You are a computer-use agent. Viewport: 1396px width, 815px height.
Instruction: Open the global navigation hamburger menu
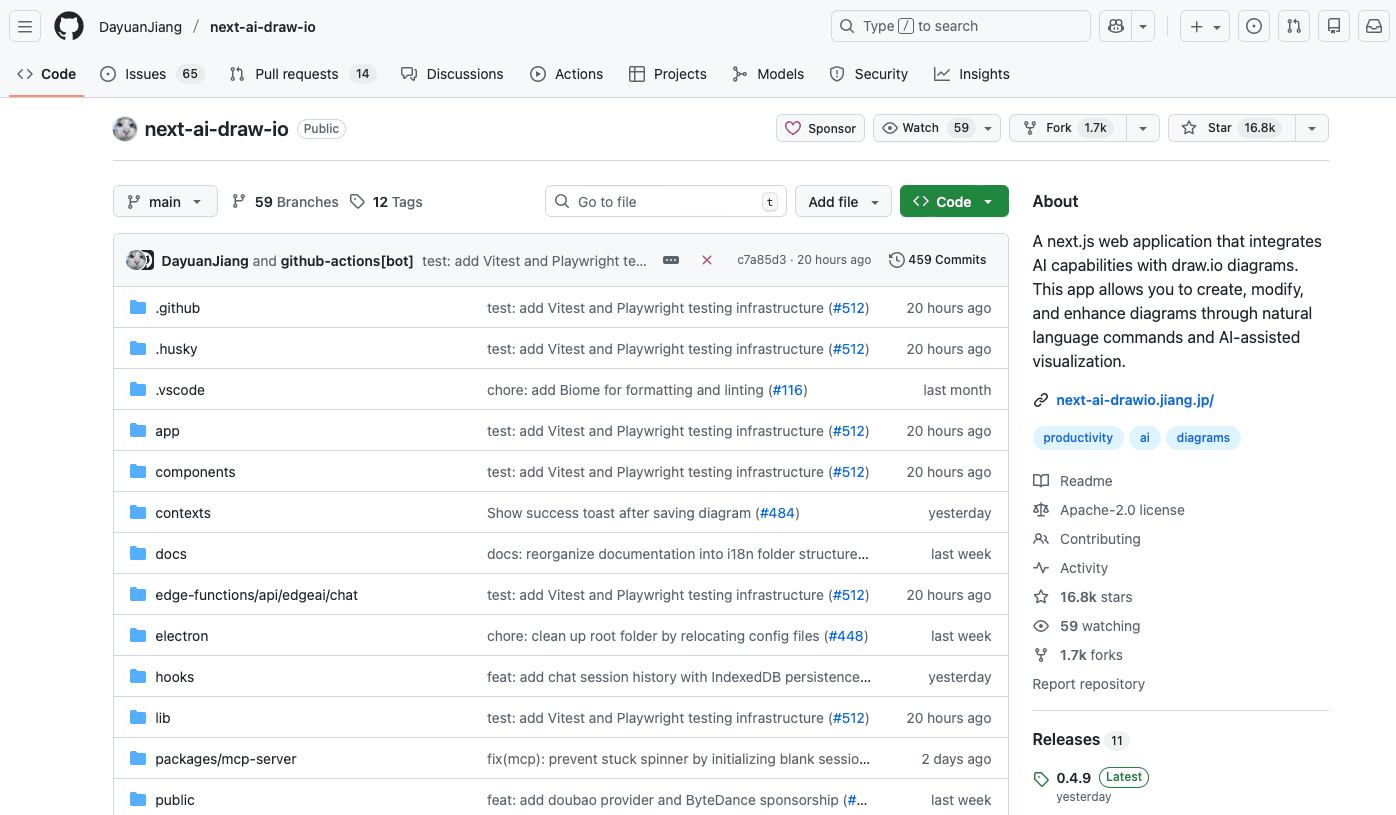coord(25,26)
